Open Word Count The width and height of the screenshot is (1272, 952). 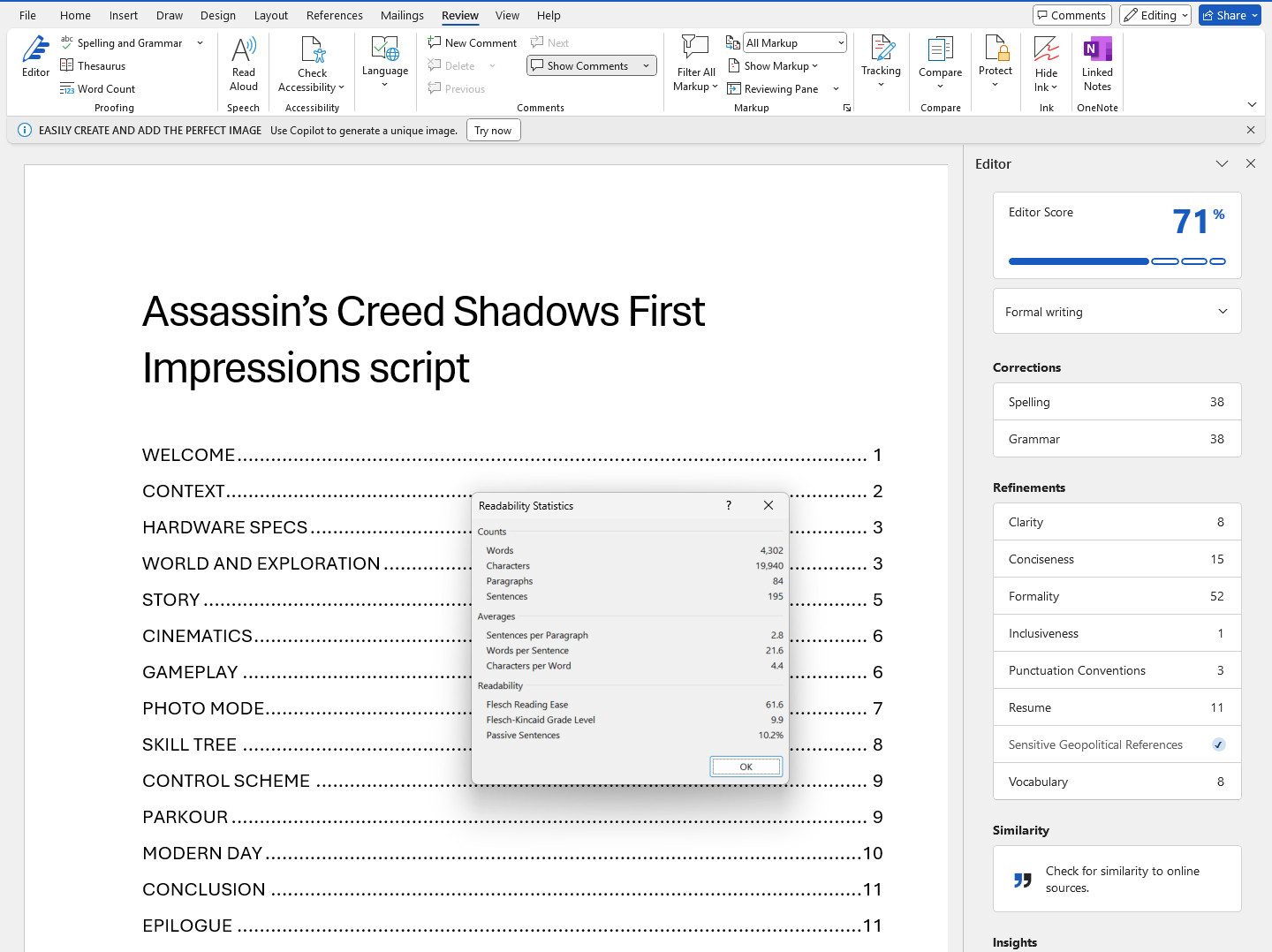98,88
